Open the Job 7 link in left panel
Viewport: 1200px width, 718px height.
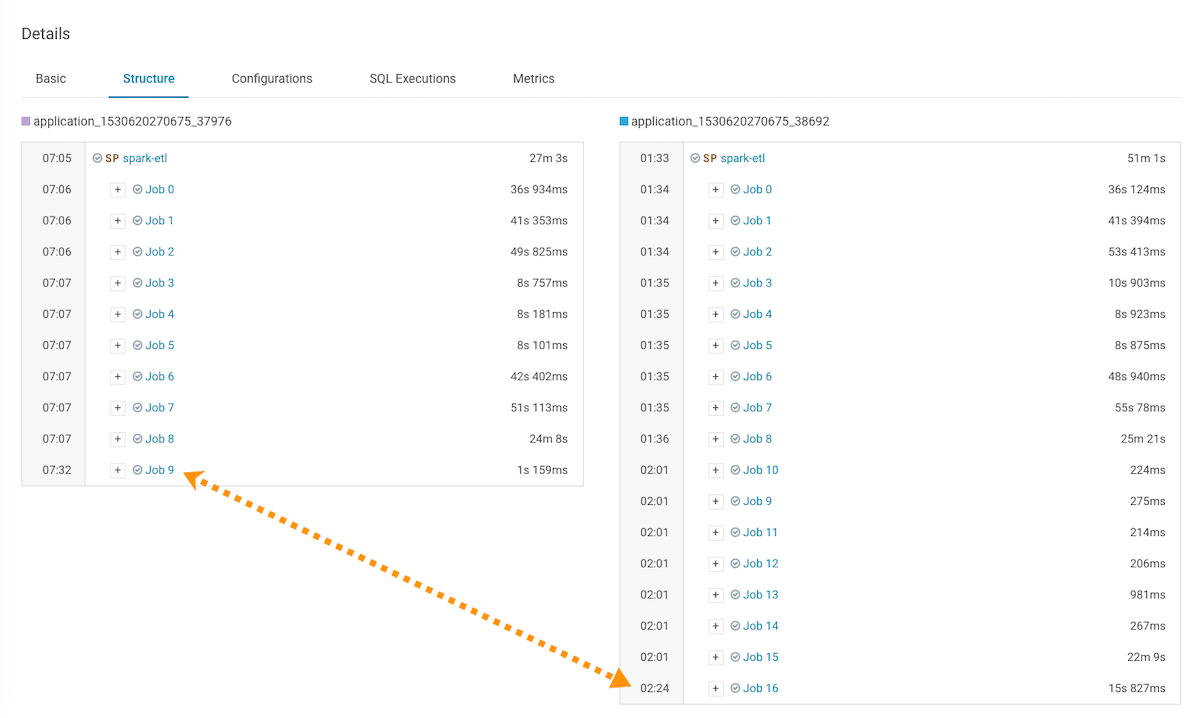tap(160, 408)
